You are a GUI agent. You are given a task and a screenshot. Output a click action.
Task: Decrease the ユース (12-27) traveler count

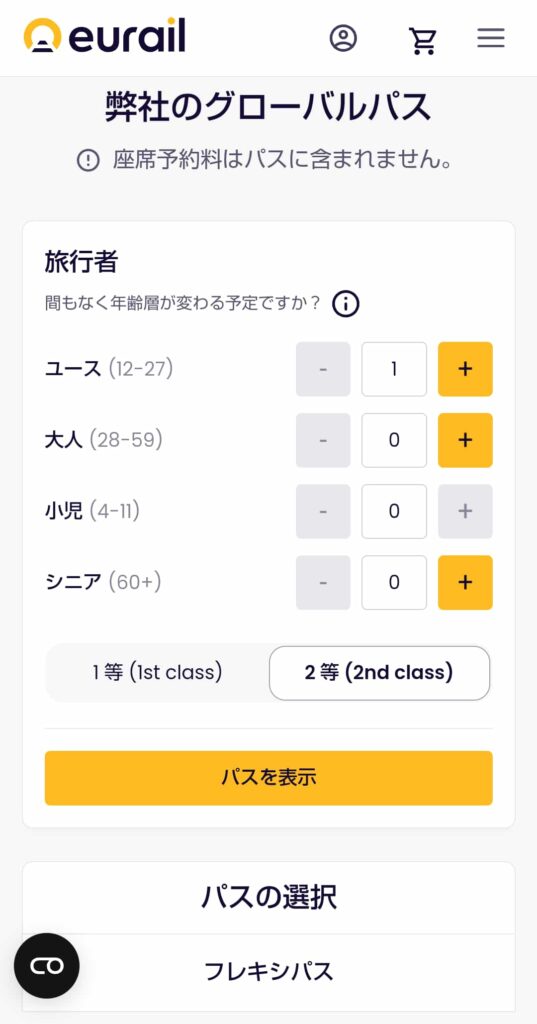click(323, 369)
